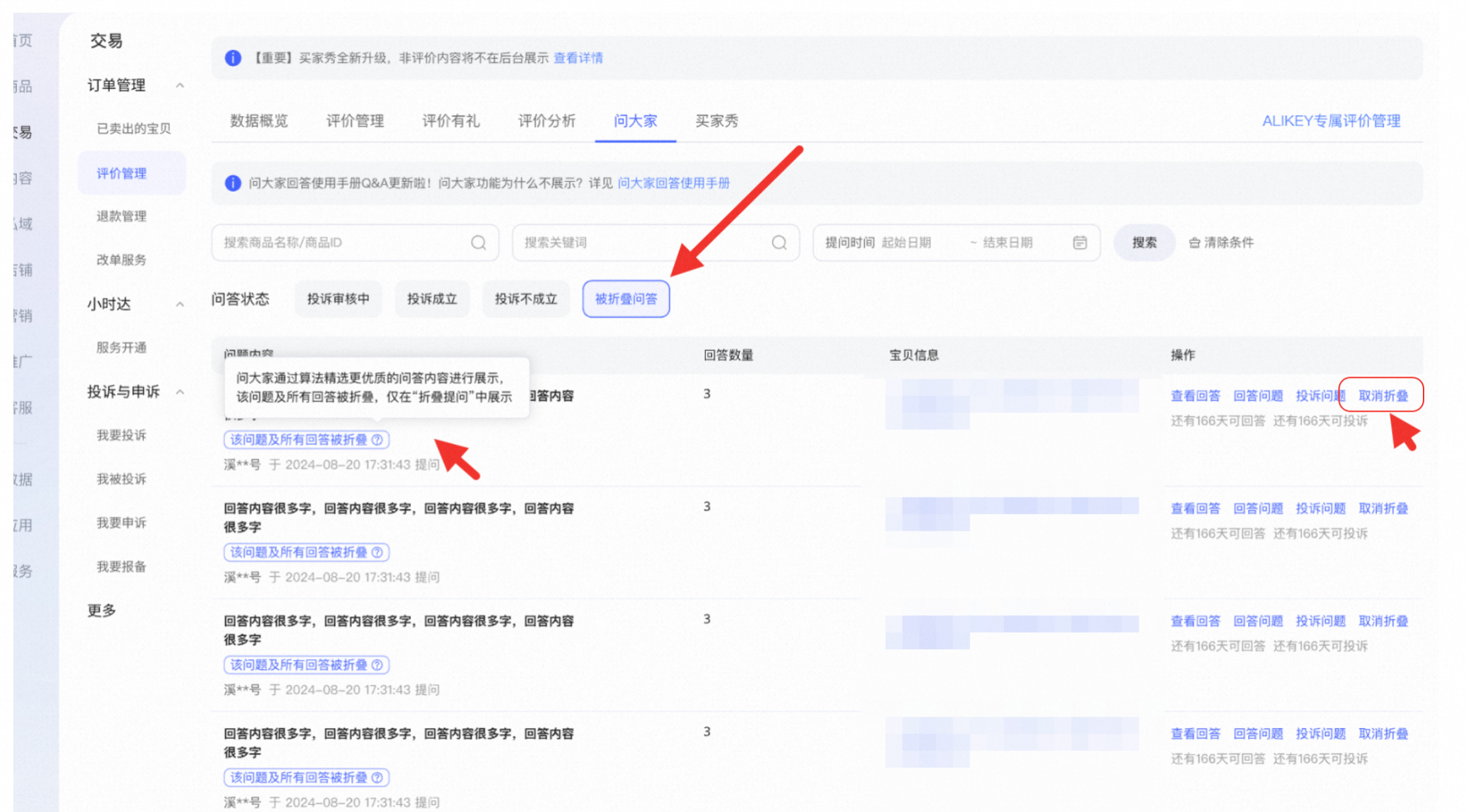This screenshot has width=1468, height=812.
Task: Focus the keyword search field
Action: 655,242
